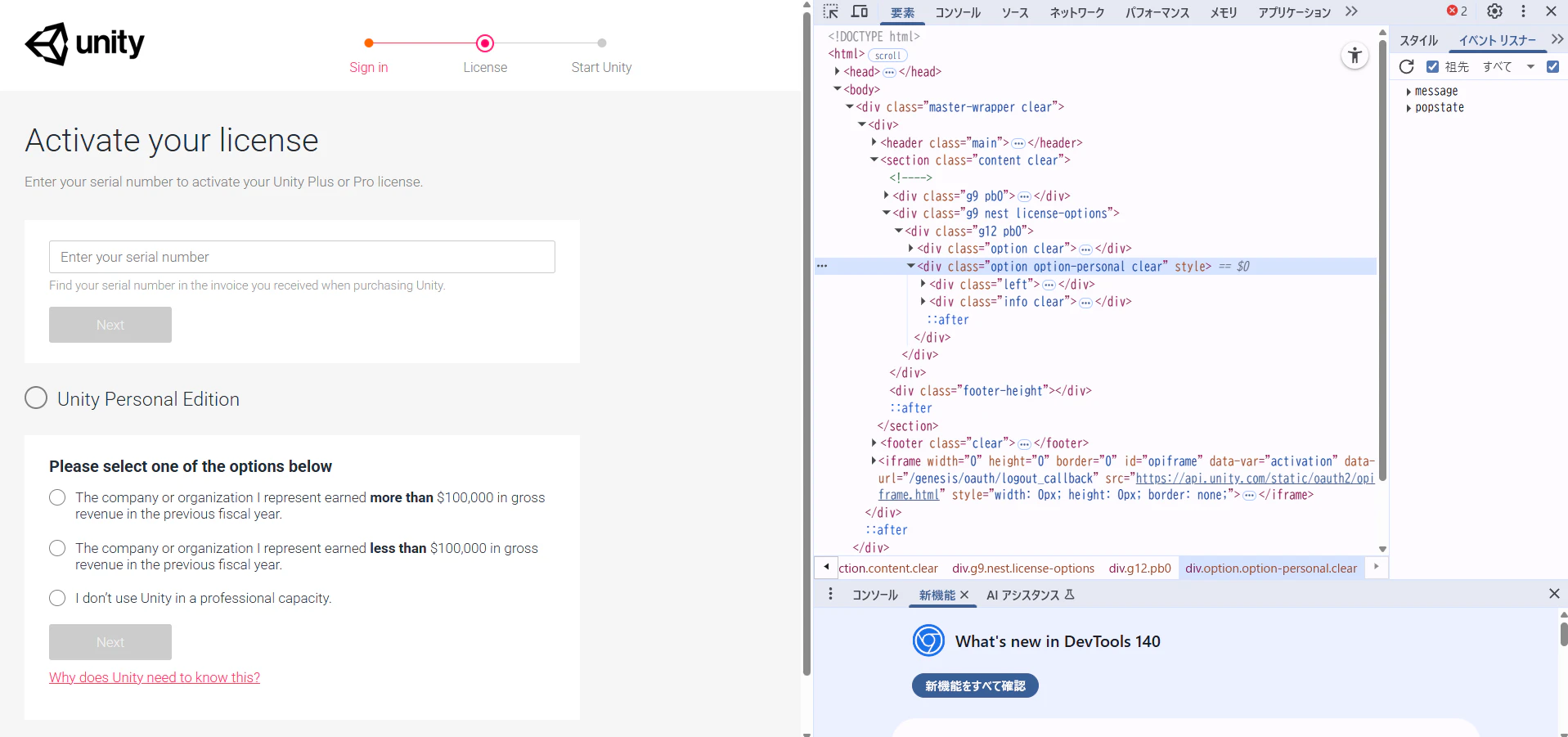
Task: Open the AI アシスタンス drawer tab
Action: (1030, 595)
